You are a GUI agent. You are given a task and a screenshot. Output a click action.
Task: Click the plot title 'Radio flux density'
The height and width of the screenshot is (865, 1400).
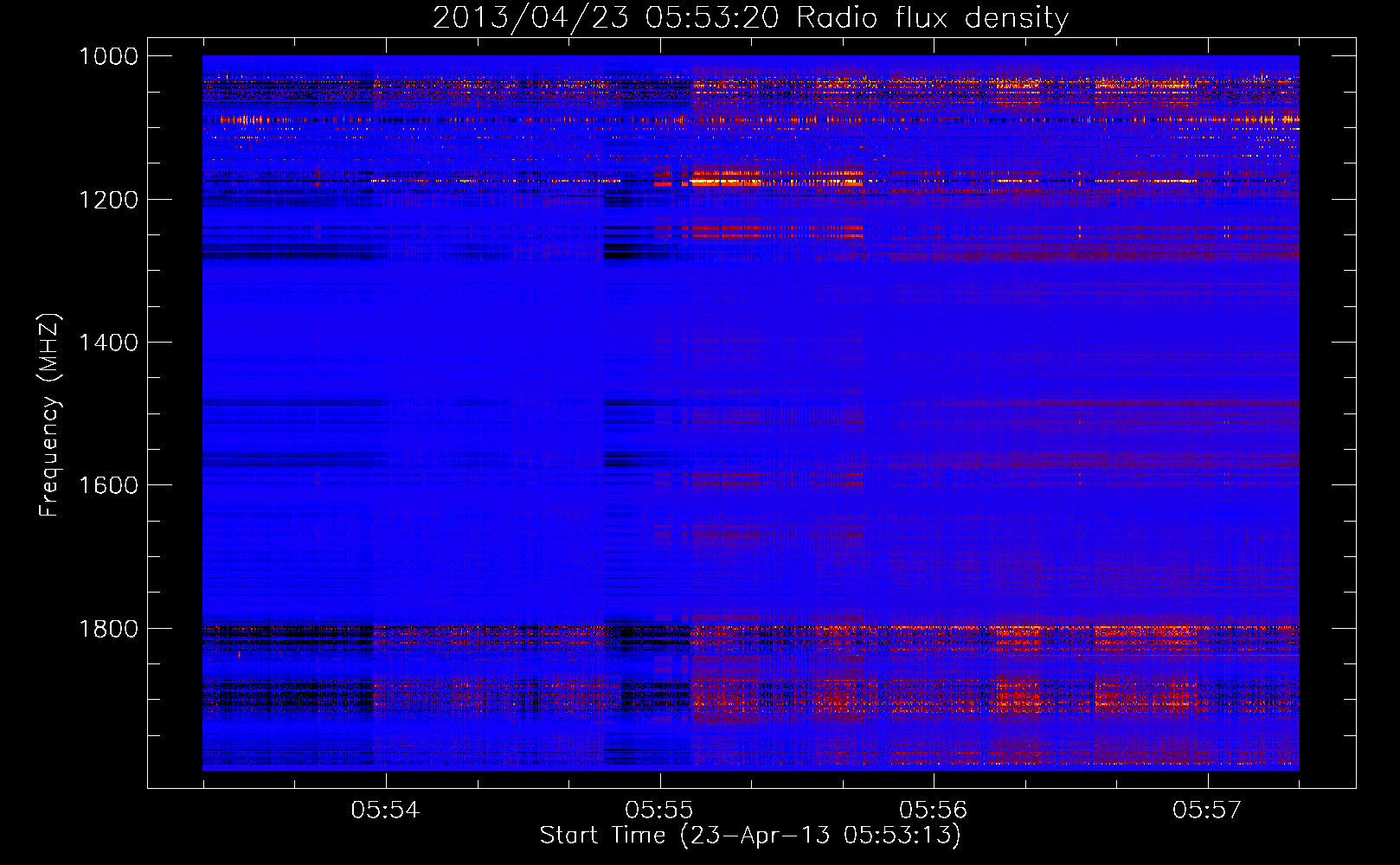pyautogui.click(x=933, y=17)
